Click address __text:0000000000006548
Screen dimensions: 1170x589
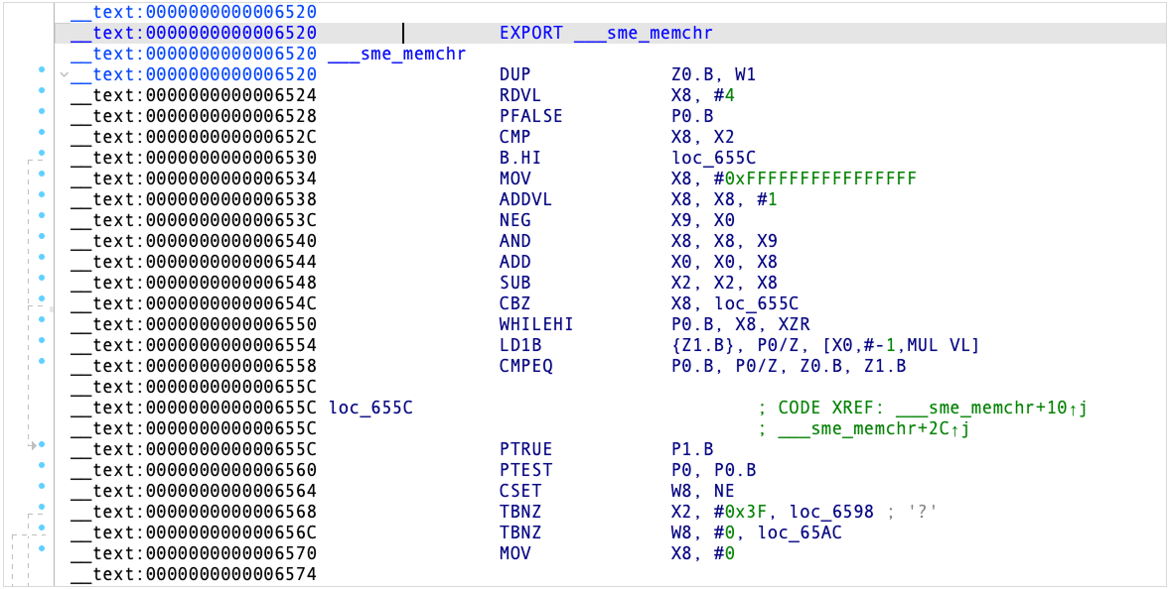click(x=193, y=283)
